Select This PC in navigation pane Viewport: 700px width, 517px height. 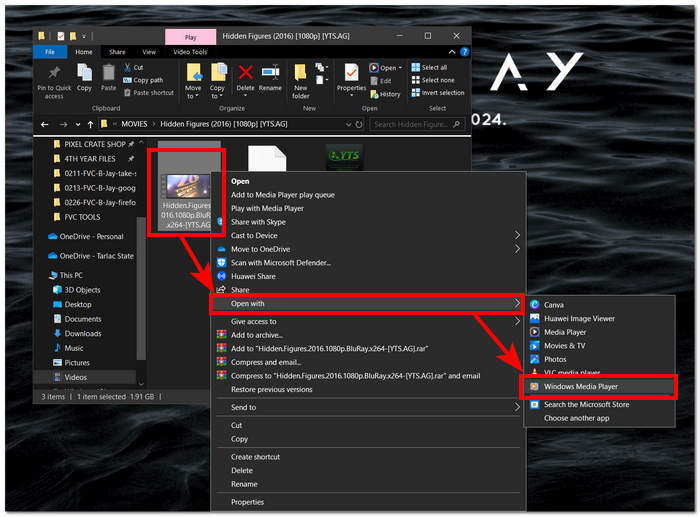[71, 275]
